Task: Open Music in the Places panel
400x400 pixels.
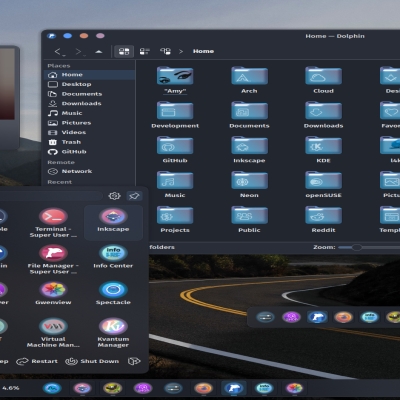Action: coord(89,113)
